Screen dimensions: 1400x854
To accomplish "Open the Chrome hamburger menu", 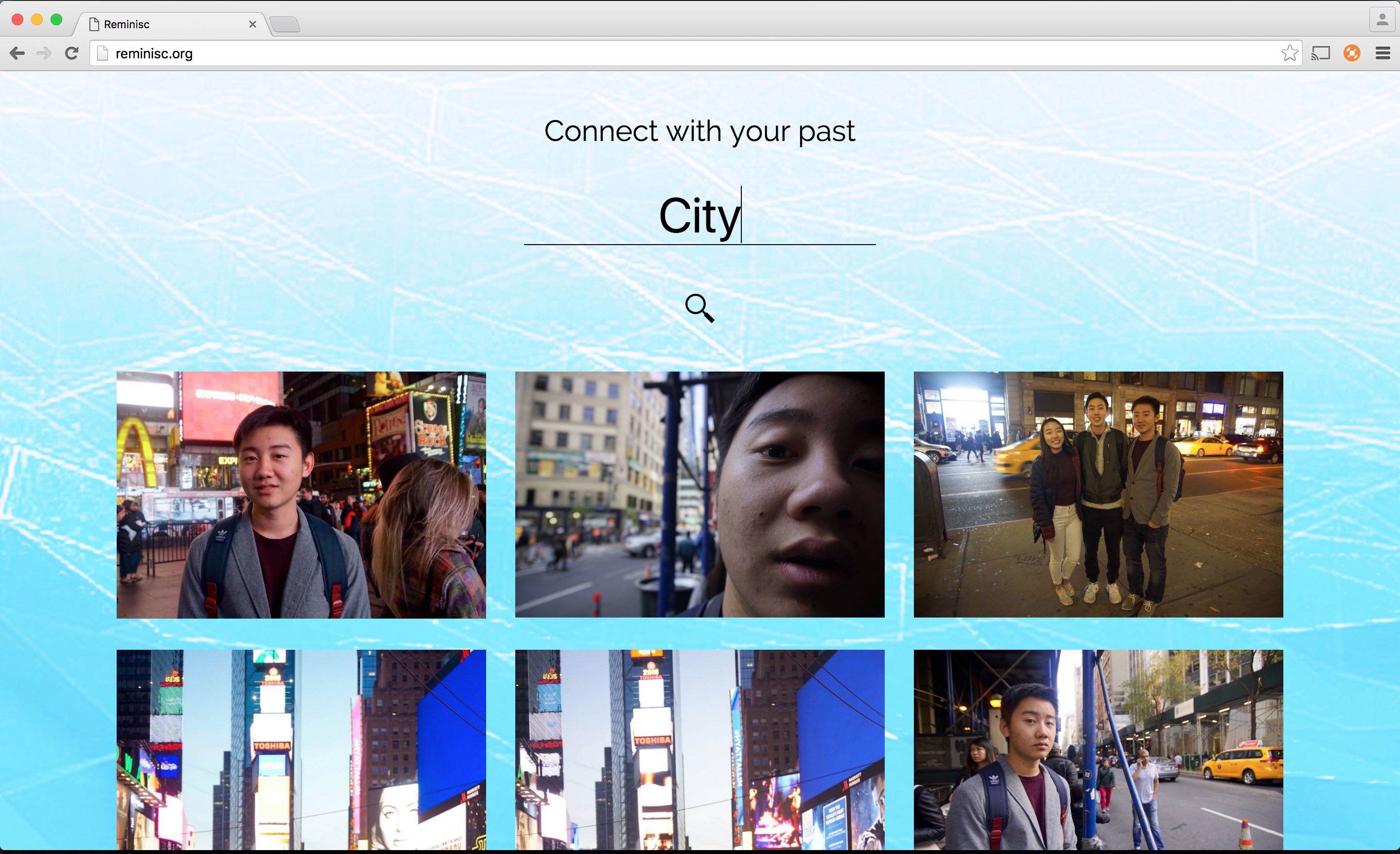I will tap(1382, 53).
